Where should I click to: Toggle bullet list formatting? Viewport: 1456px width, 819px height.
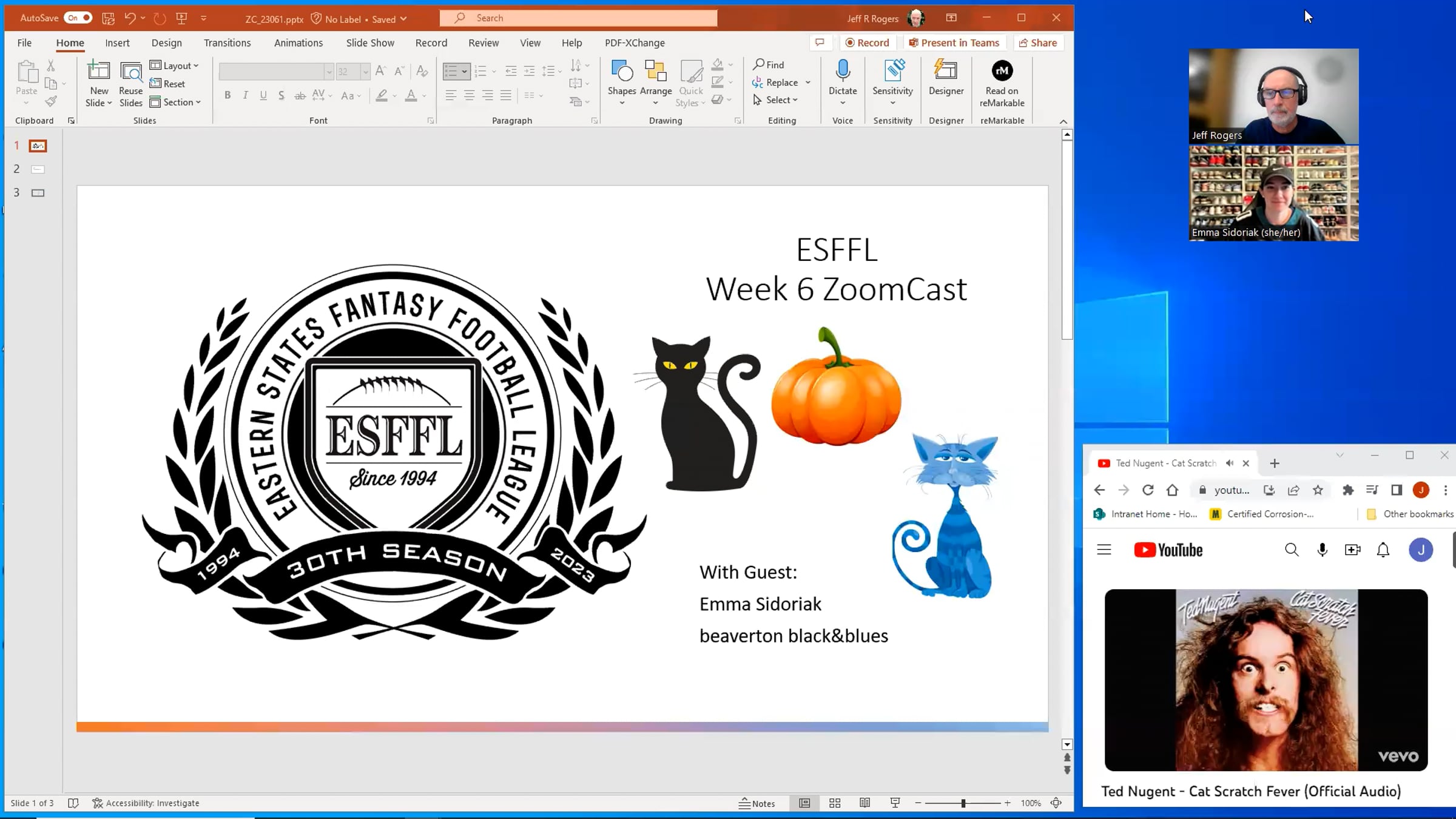(x=451, y=72)
